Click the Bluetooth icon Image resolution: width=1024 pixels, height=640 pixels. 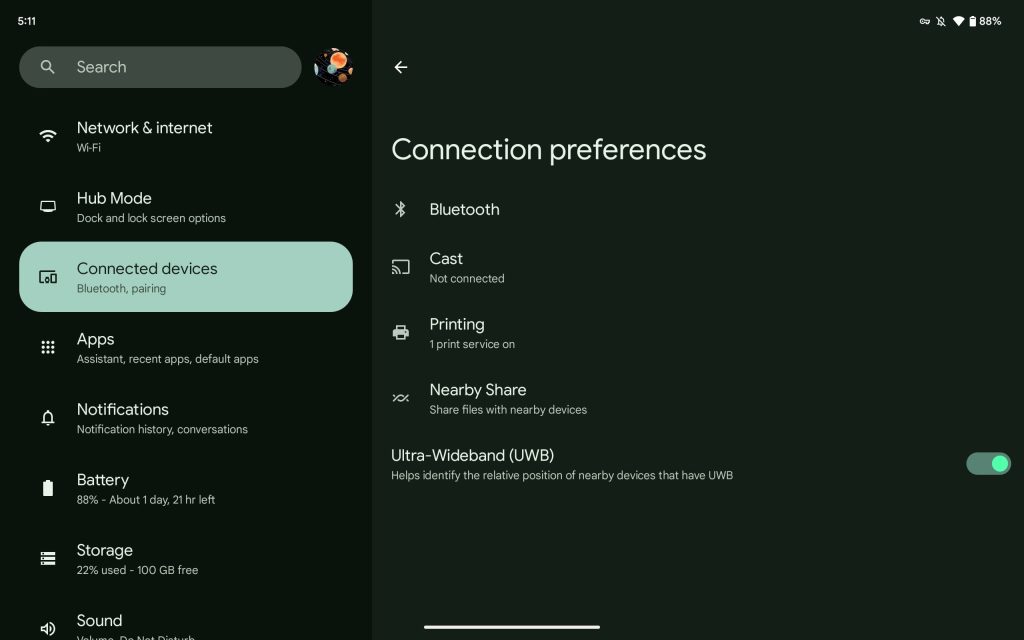[x=401, y=209]
